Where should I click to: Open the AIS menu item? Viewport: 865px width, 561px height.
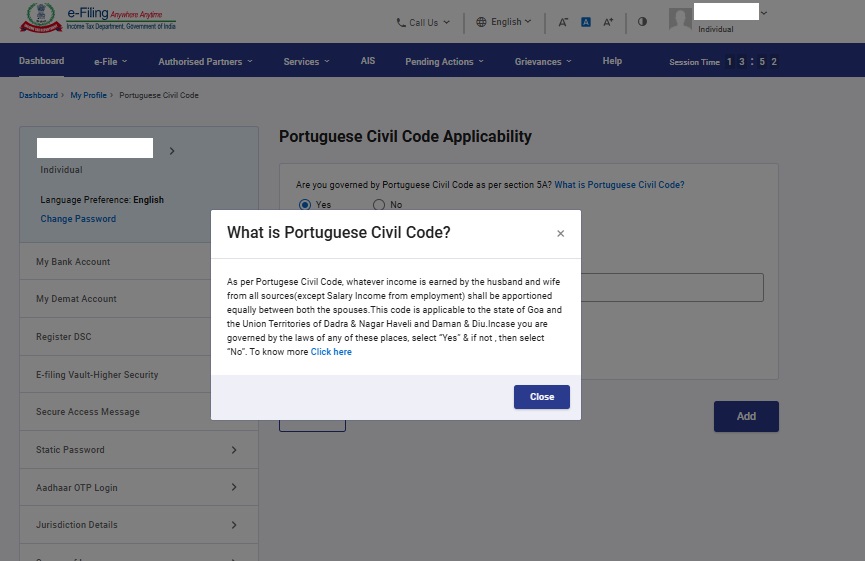[x=368, y=61]
